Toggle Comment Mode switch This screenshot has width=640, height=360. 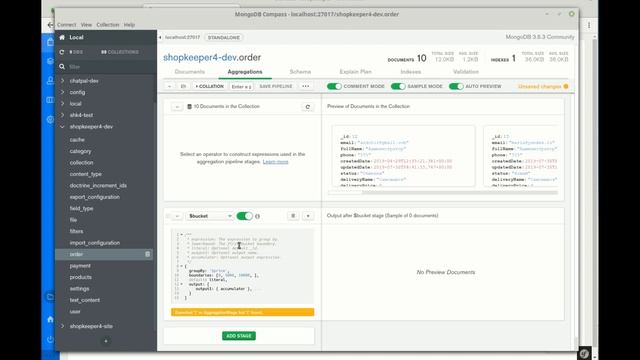pos(334,87)
